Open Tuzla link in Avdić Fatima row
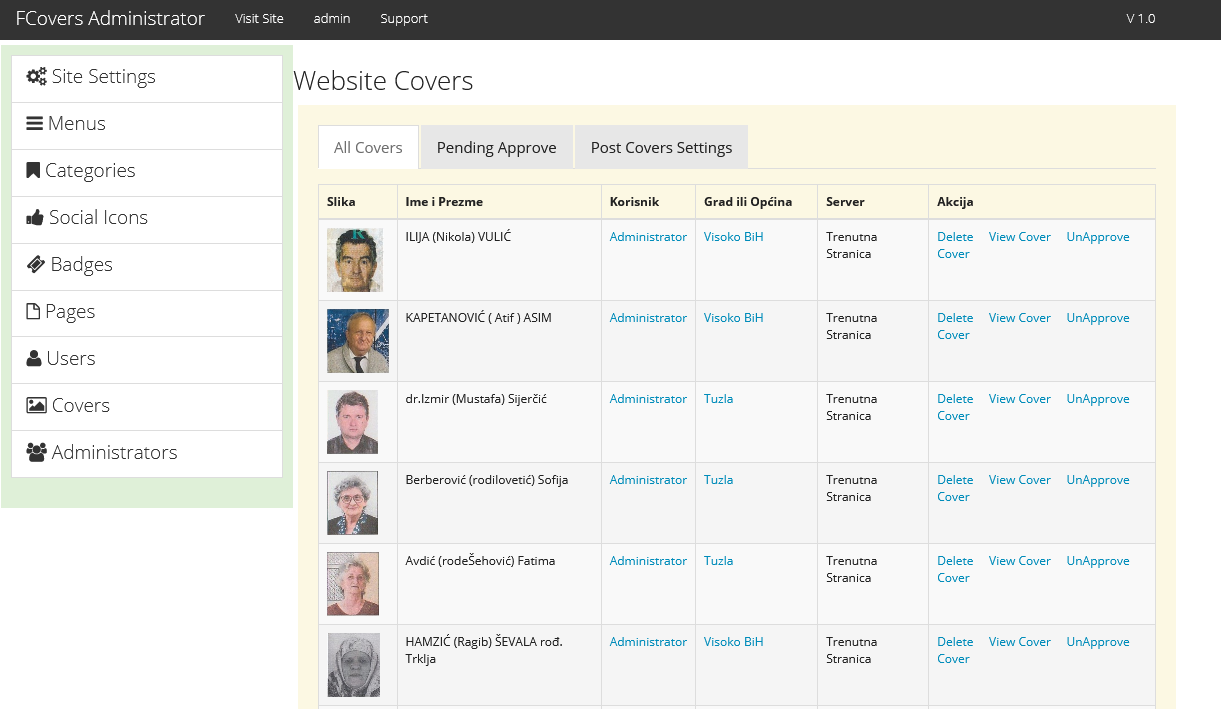Image resolution: width=1221 pixels, height=709 pixels. coord(718,561)
